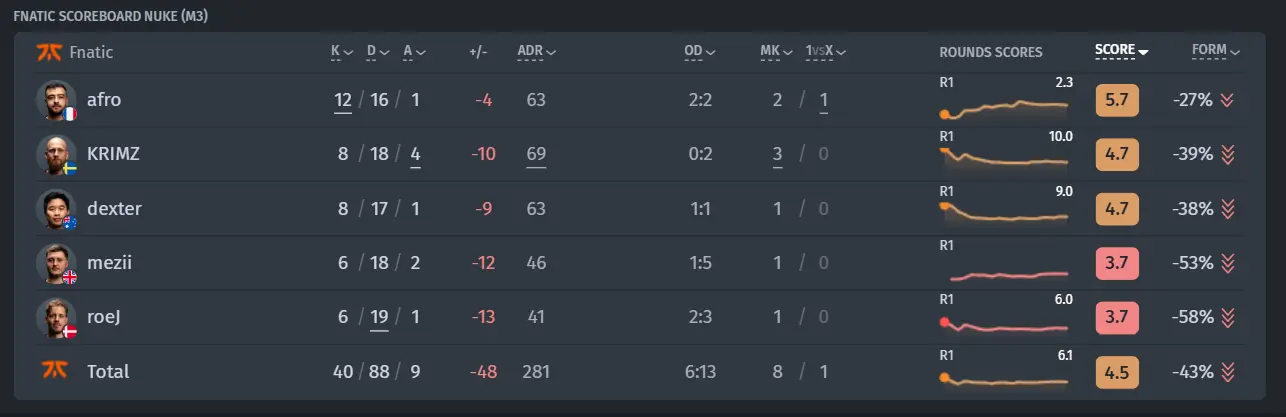Click dexter's avatar picture

[x=56, y=209]
